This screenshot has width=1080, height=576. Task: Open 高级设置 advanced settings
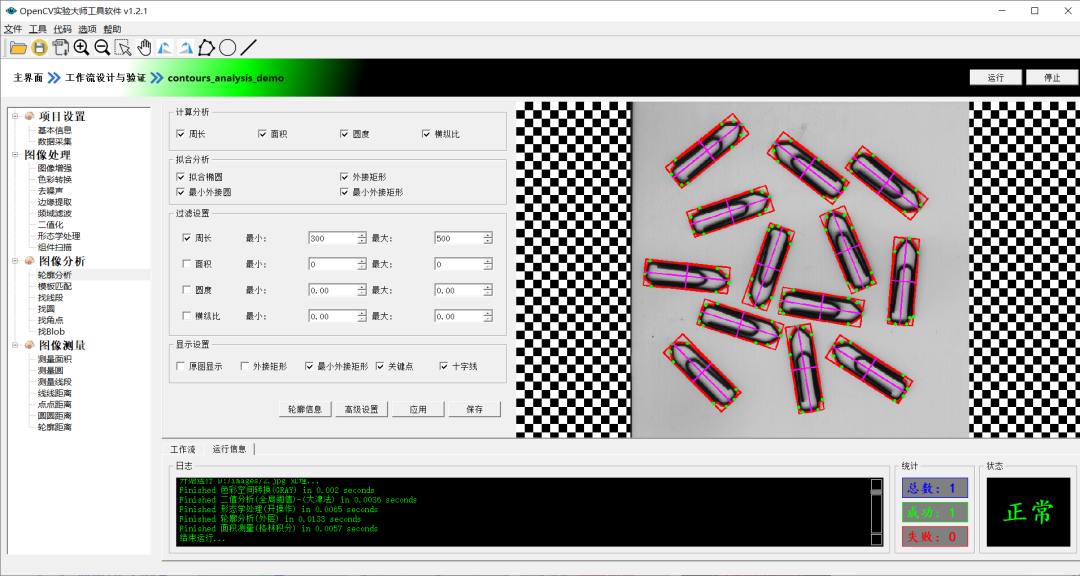click(362, 409)
